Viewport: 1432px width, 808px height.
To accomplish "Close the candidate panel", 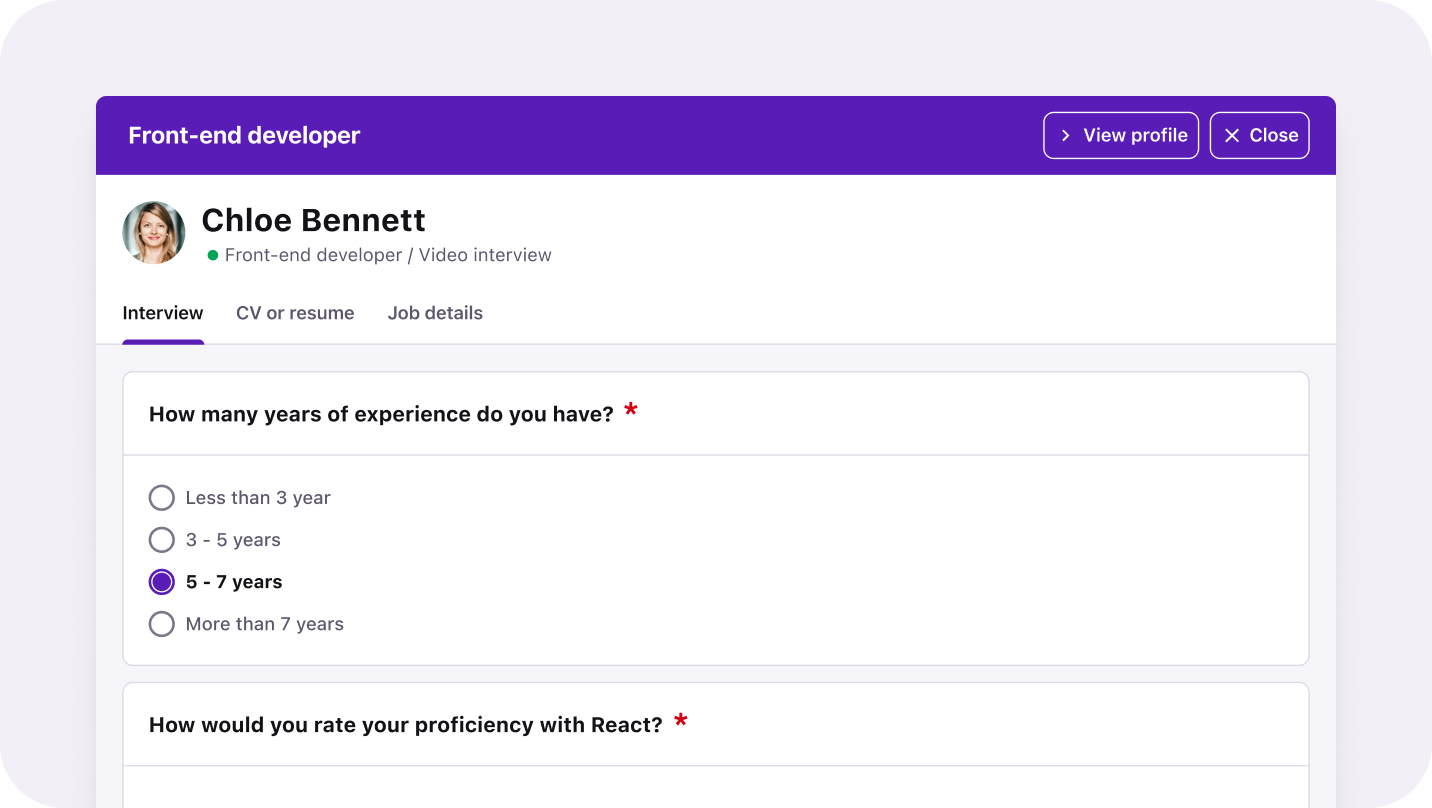I will point(1259,135).
